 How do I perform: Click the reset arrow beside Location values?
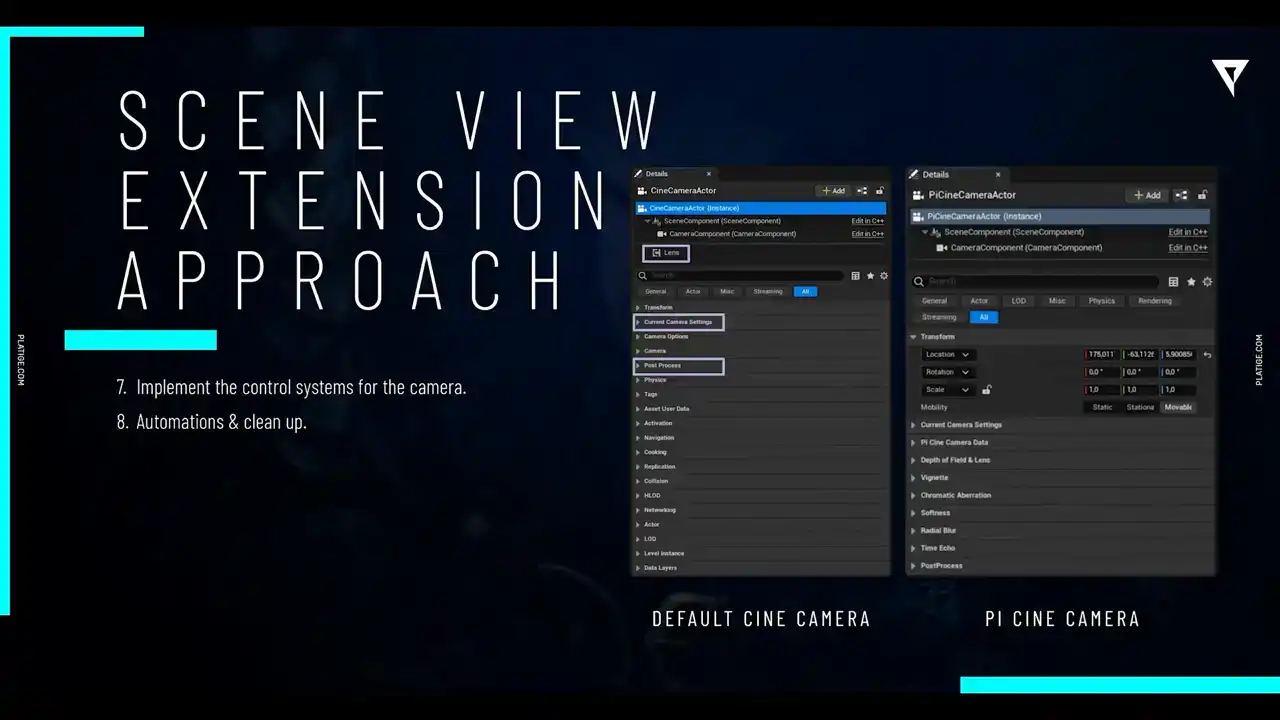(1207, 355)
